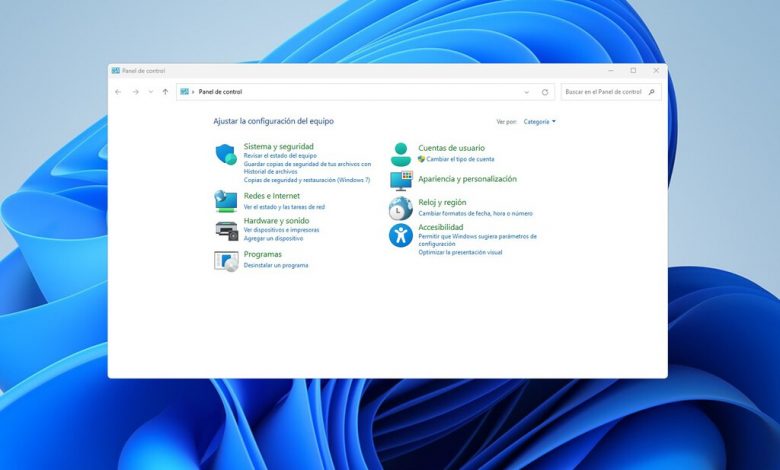Expand the address bar history dropdown

527,92
